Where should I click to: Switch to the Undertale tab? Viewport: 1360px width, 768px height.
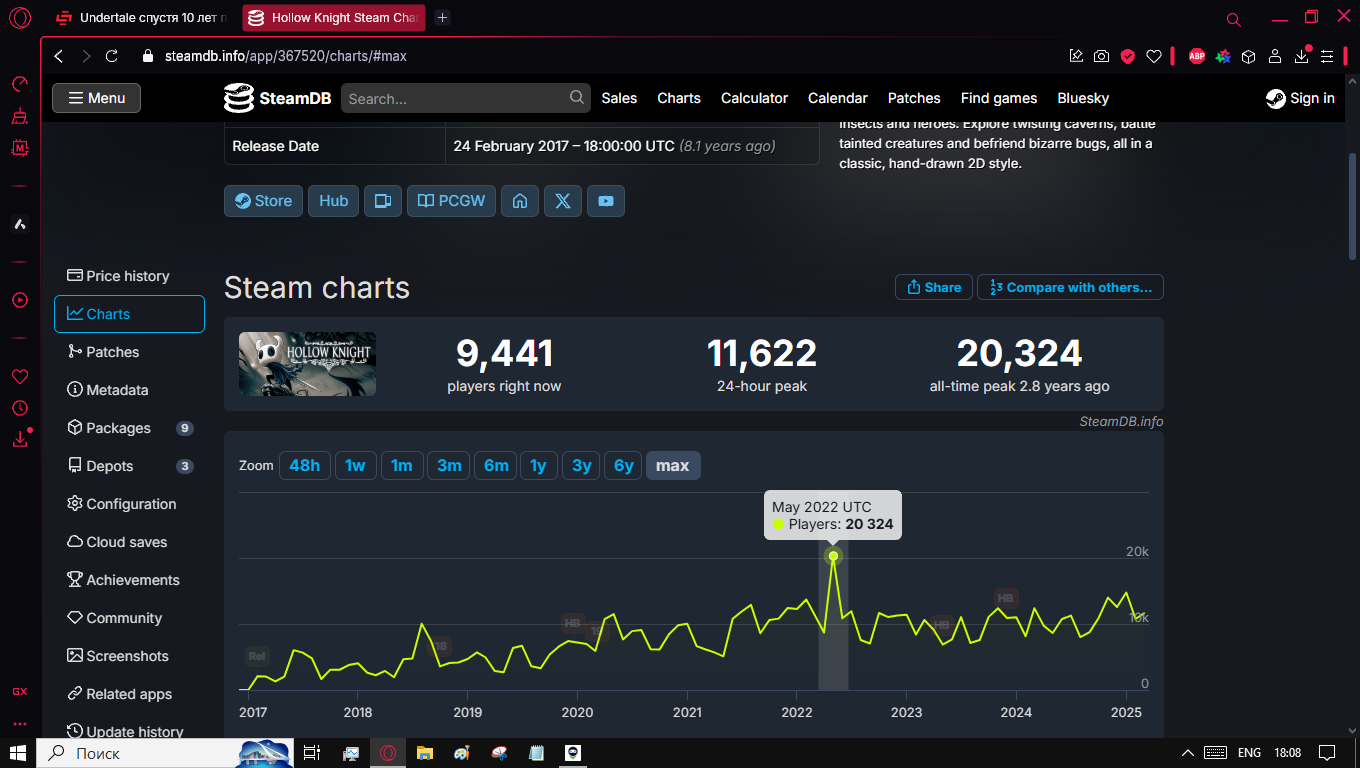pyautogui.click(x=141, y=18)
